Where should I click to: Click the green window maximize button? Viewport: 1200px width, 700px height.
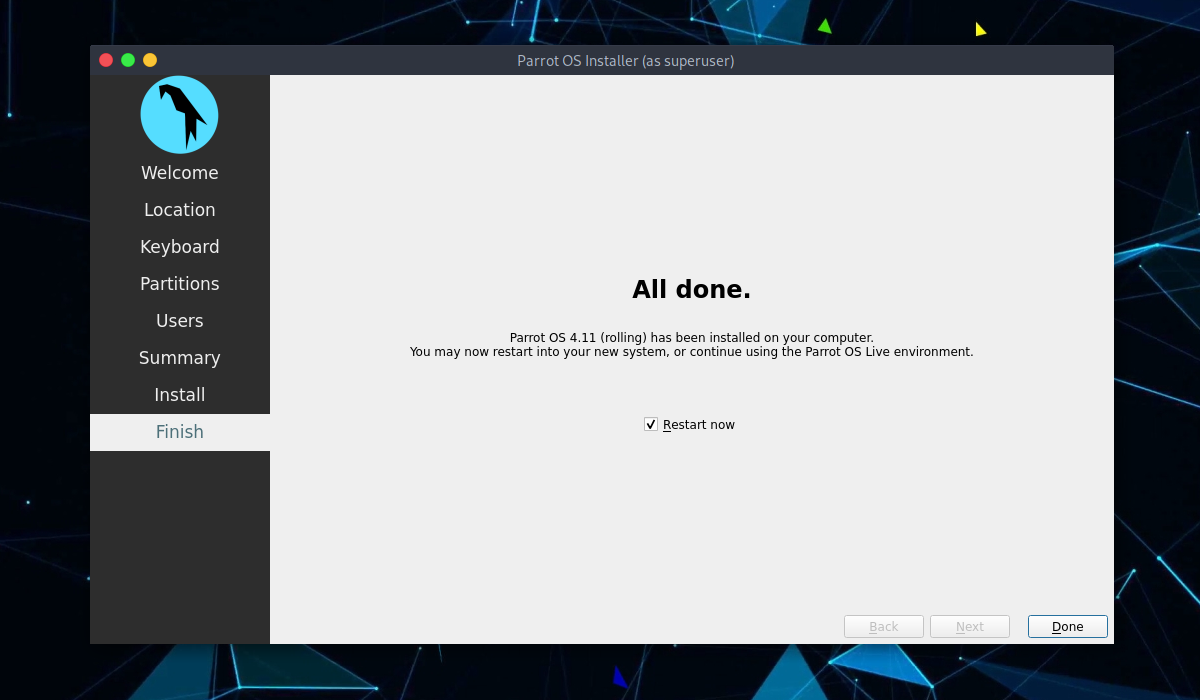pyautogui.click(x=128, y=60)
